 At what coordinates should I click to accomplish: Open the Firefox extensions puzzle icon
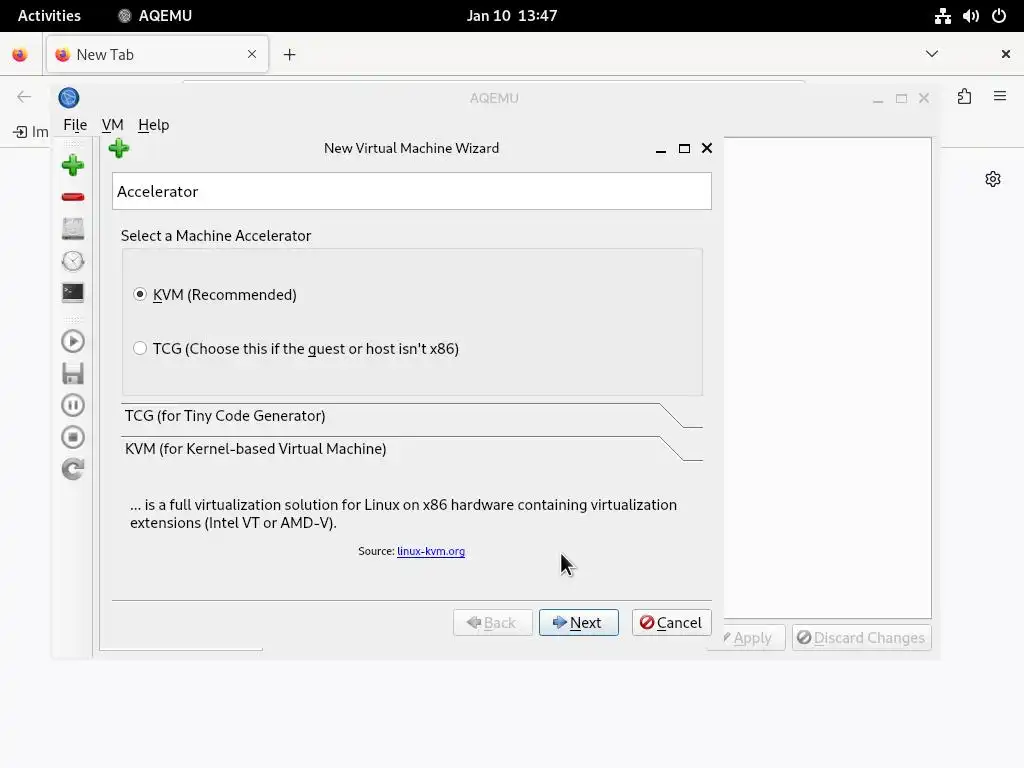[965, 97]
